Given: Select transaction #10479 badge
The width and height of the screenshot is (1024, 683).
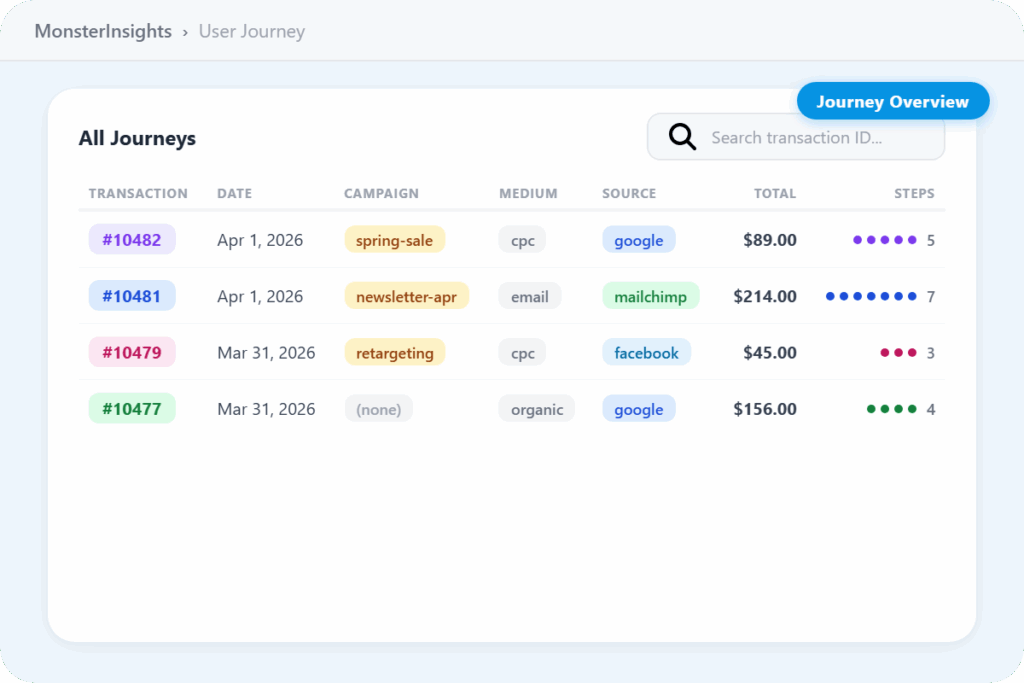Looking at the screenshot, I should tap(132, 352).
